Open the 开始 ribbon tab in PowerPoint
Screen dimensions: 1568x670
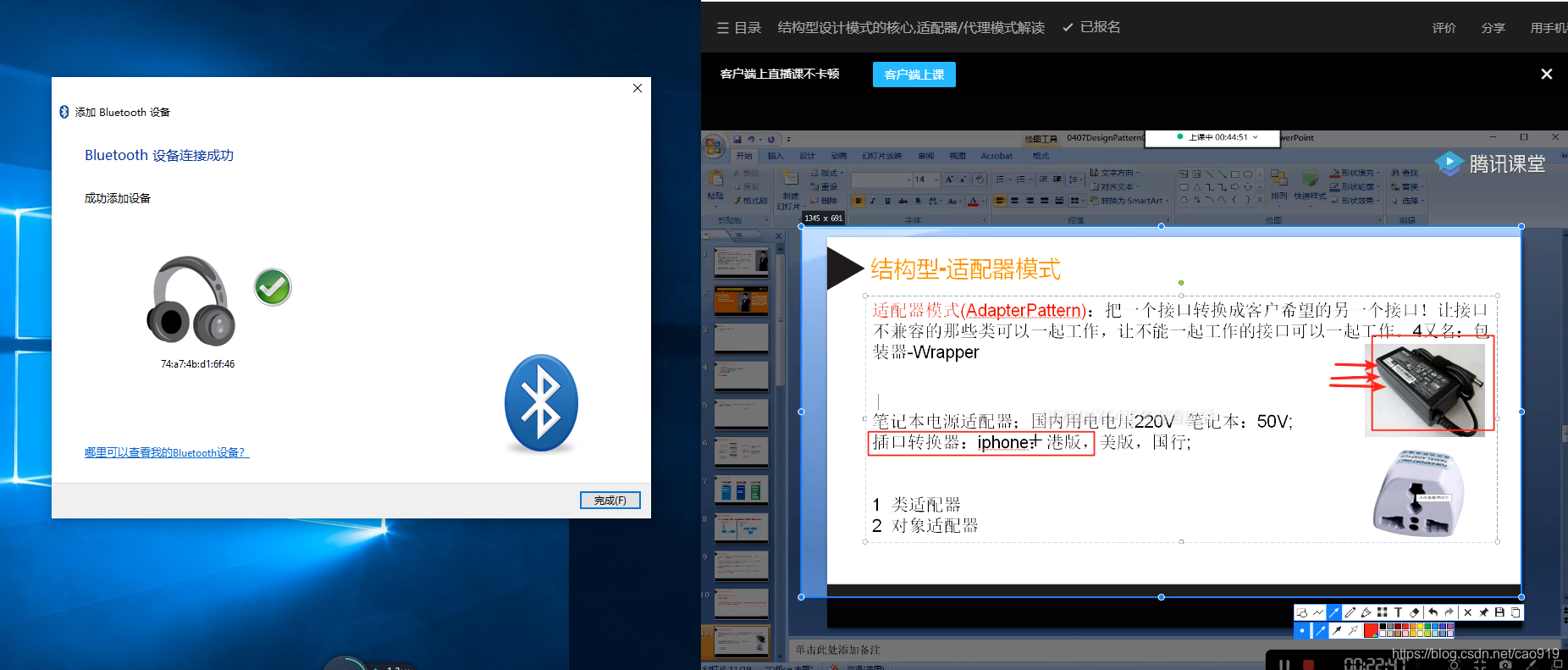coord(744,156)
